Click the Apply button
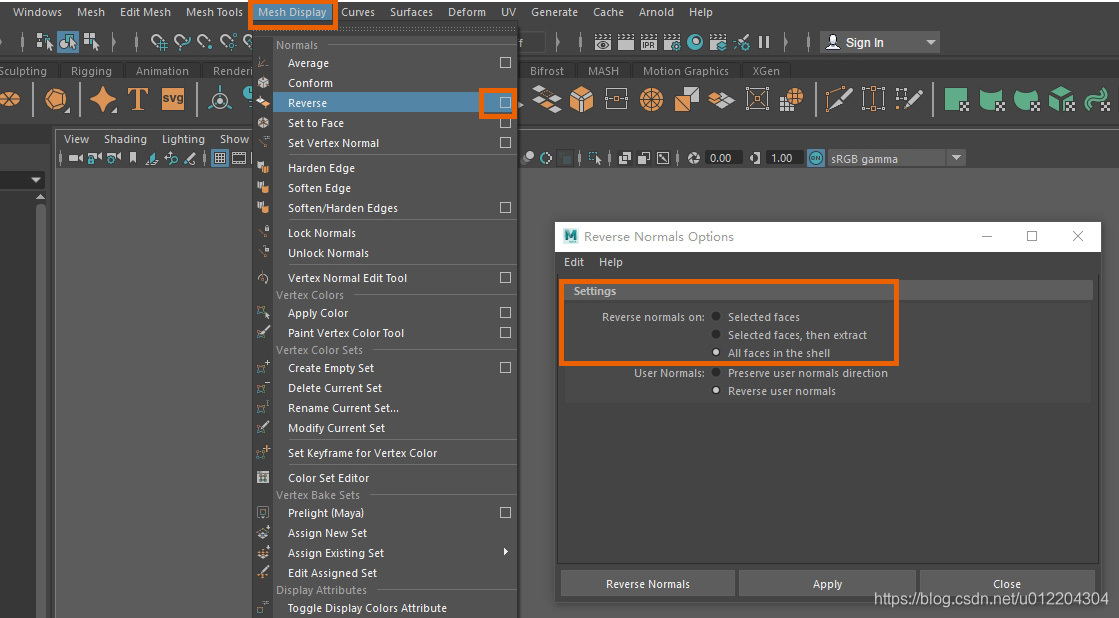 tap(827, 584)
